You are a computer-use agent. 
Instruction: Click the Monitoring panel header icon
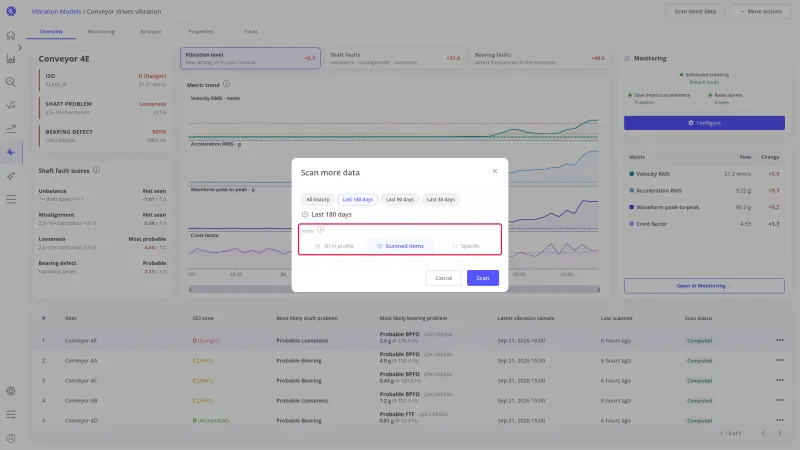click(627, 58)
